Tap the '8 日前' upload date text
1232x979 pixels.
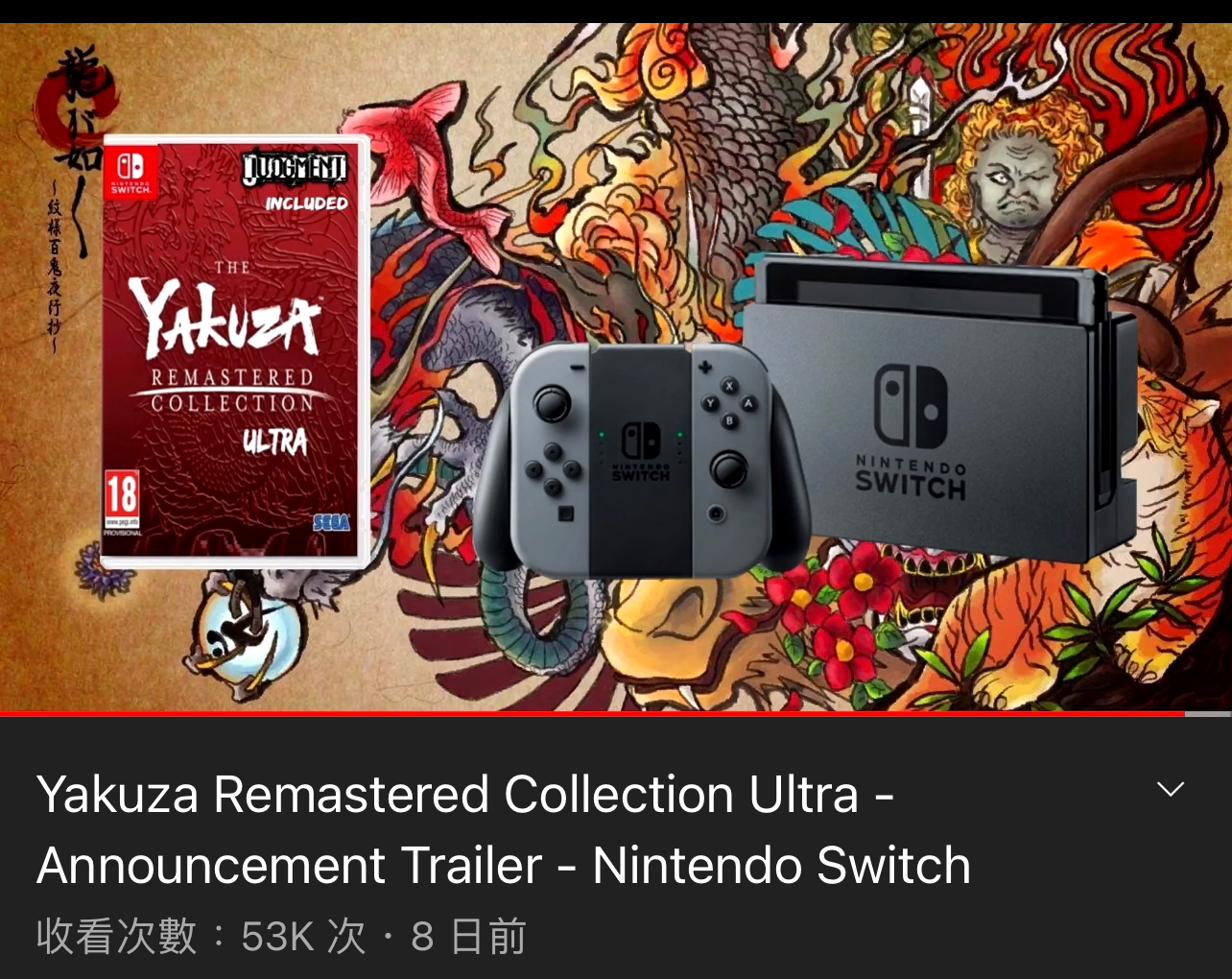click(x=469, y=937)
